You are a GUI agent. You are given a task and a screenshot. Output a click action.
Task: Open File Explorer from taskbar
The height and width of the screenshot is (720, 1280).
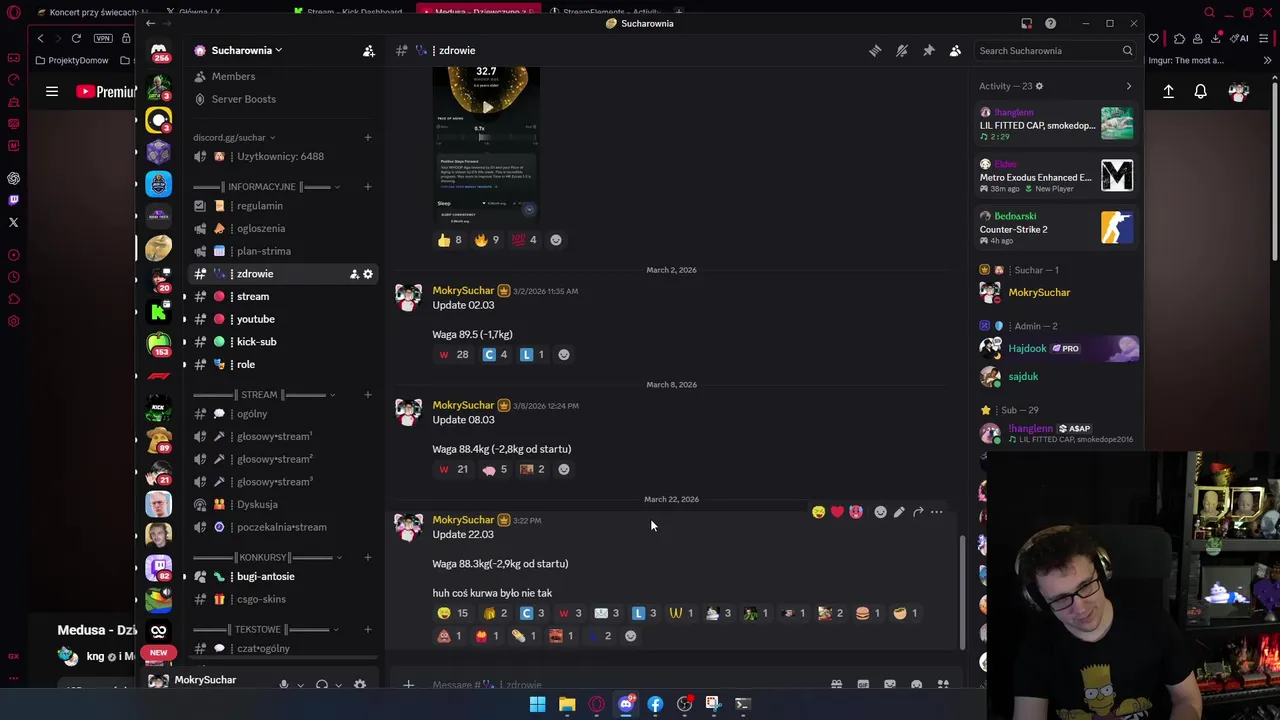click(567, 704)
